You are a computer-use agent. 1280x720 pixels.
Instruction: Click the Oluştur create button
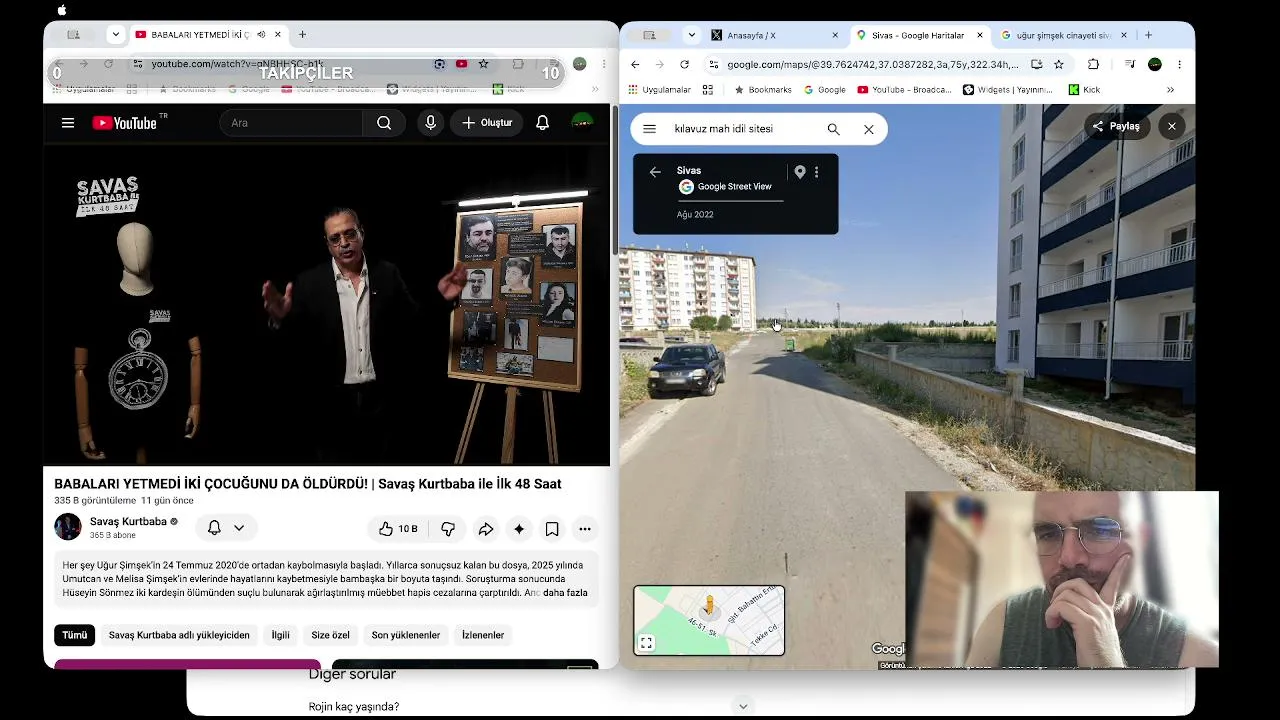pos(487,123)
